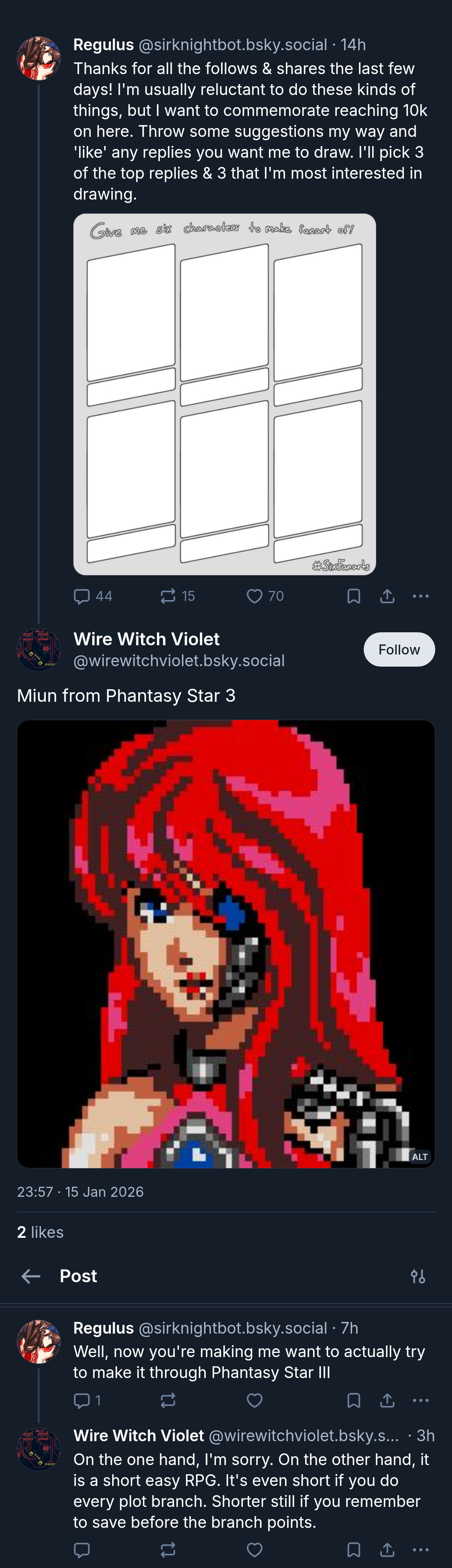Bookmark Wire Witch Violet's 3h comment
452x1568 pixels.
pos(353,1550)
